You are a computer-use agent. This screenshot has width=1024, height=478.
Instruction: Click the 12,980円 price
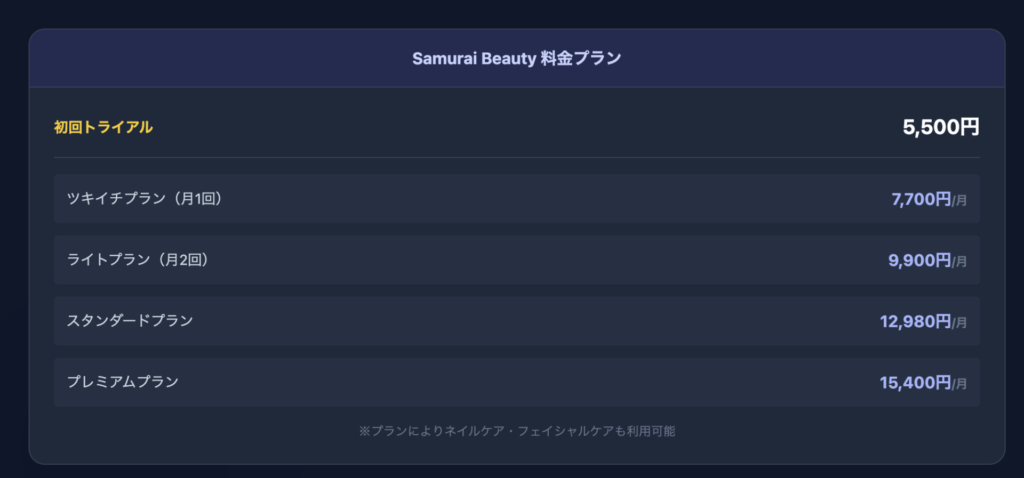tap(915, 322)
